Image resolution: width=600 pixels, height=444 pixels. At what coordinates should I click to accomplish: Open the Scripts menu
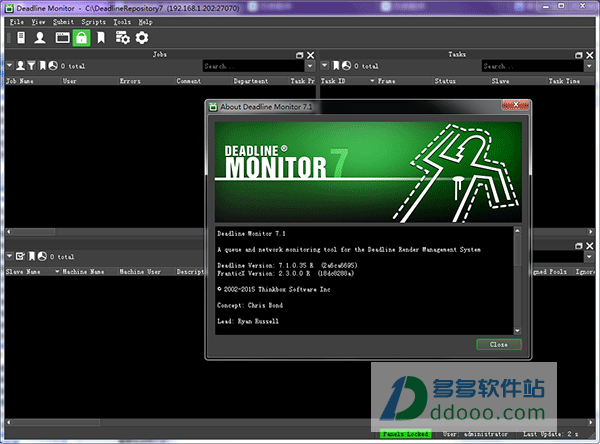tap(93, 22)
